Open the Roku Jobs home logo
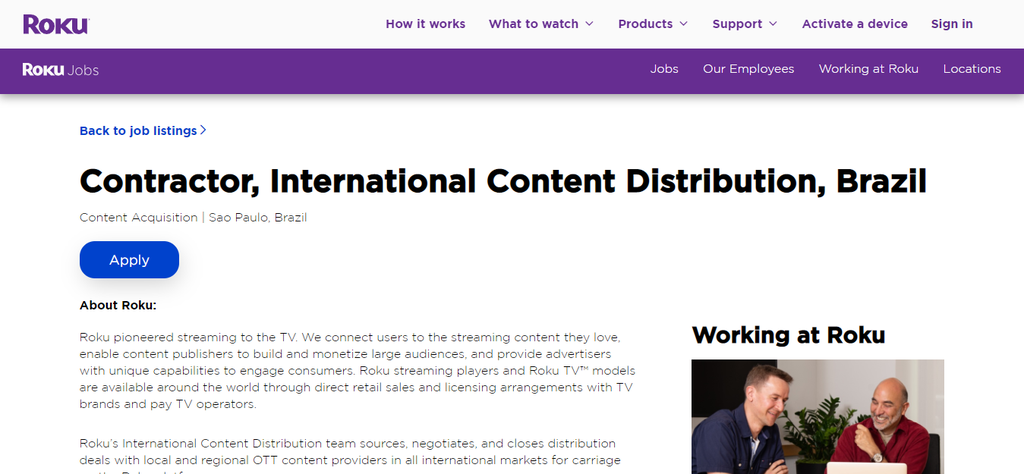 pyautogui.click(x=60, y=69)
